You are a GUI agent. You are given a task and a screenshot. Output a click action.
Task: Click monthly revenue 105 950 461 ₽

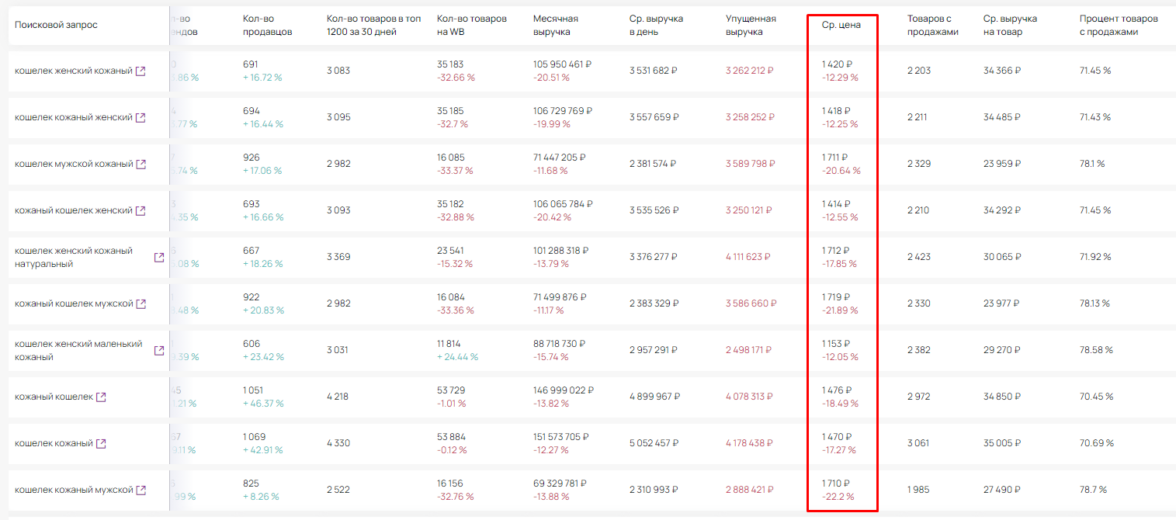pyautogui.click(x=562, y=65)
